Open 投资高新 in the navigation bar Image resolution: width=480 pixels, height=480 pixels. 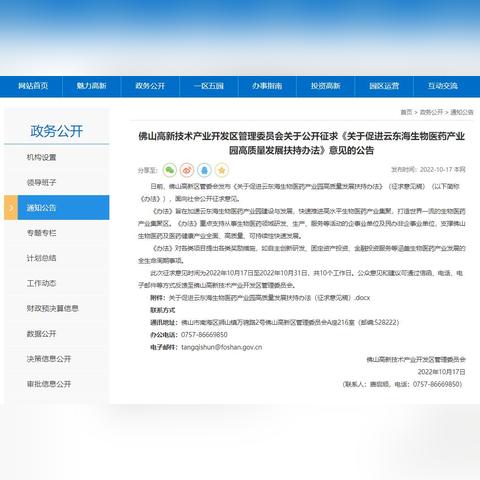pyautogui.click(x=326, y=86)
